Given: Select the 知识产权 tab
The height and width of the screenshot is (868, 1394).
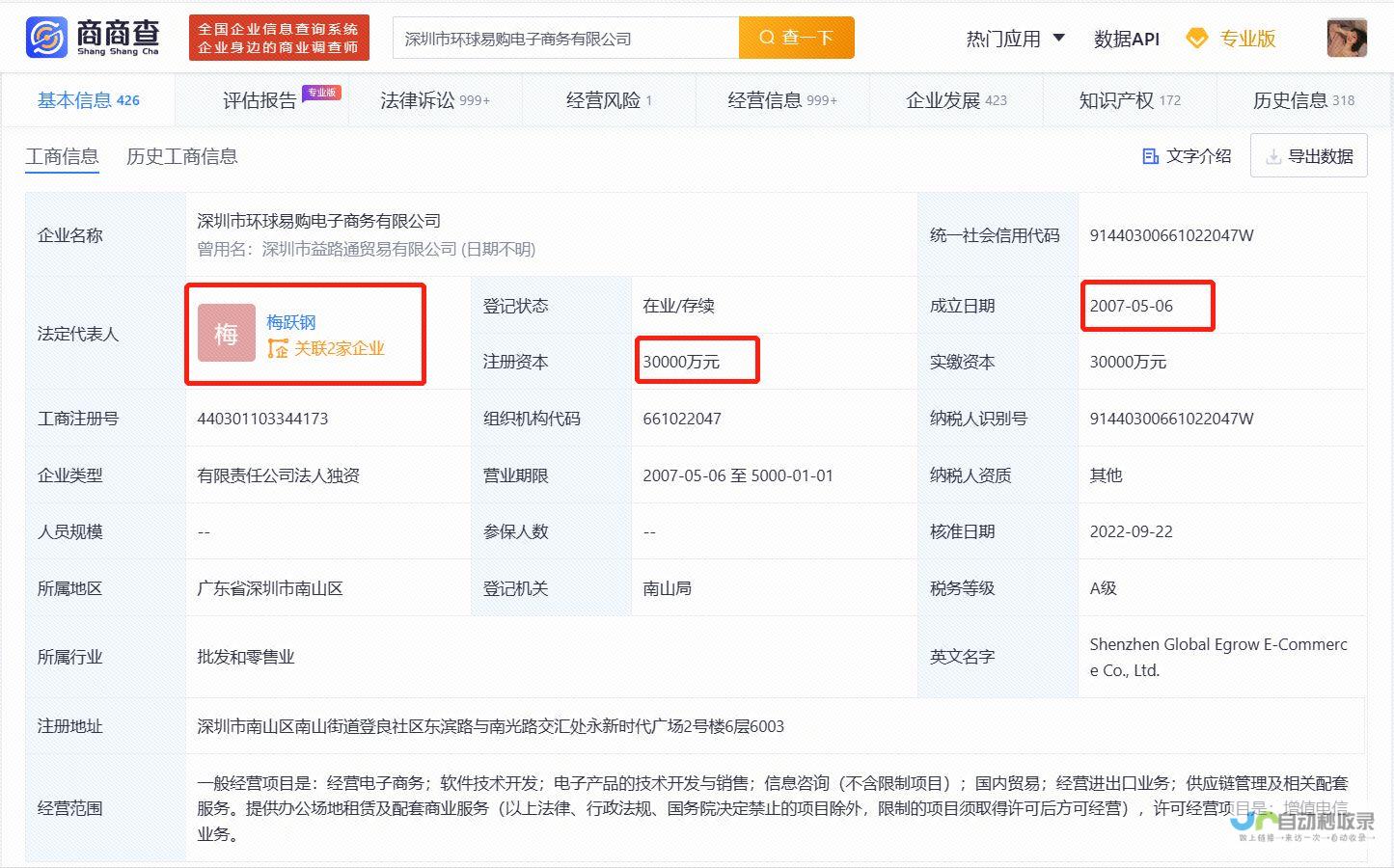Looking at the screenshot, I should (1130, 99).
